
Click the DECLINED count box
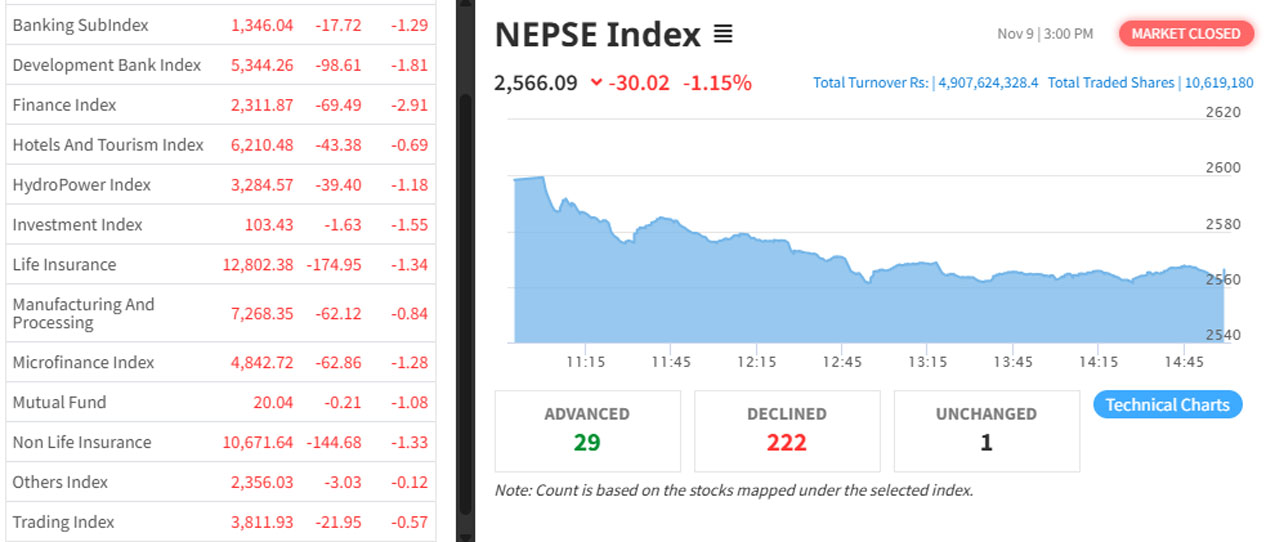[787, 430]
